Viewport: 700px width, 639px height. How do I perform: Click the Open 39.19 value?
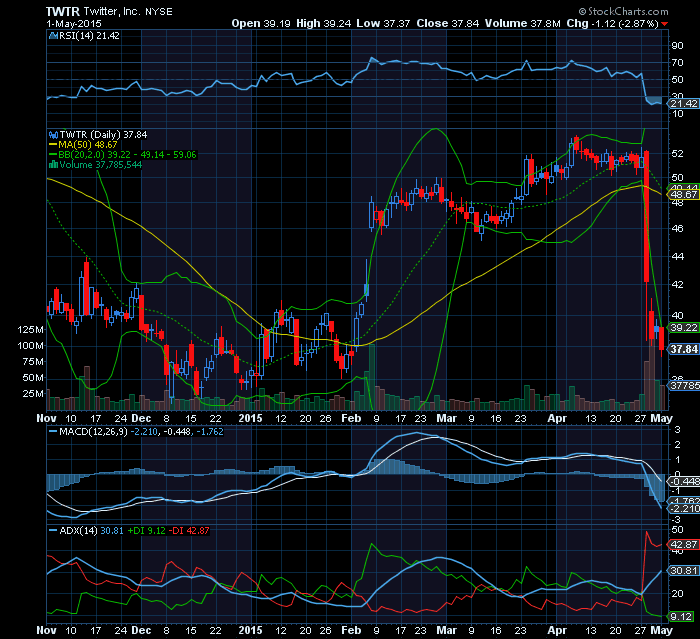[x=261, y=24]
